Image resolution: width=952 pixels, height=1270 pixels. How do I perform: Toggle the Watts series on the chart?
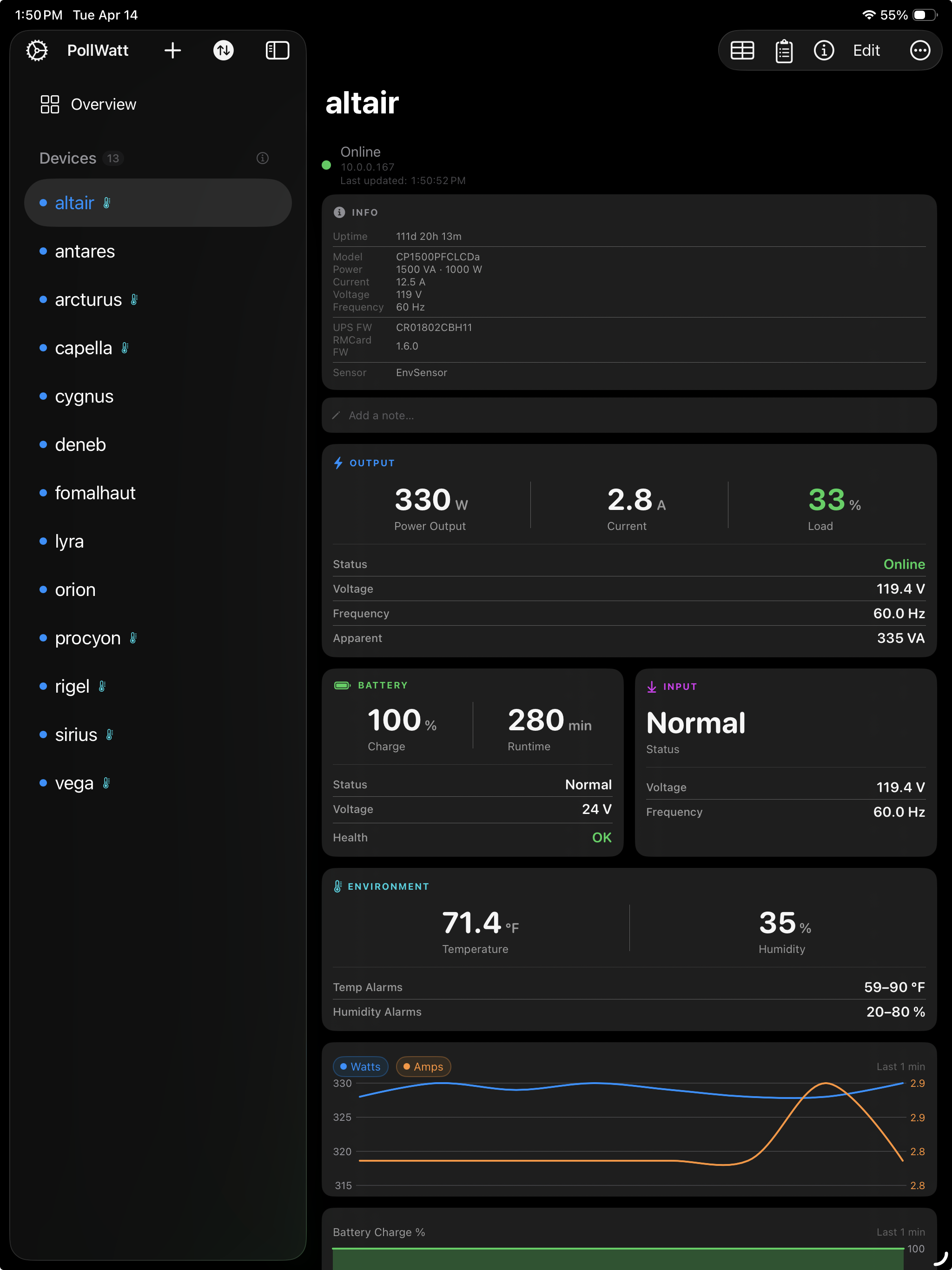[360, 1066]
